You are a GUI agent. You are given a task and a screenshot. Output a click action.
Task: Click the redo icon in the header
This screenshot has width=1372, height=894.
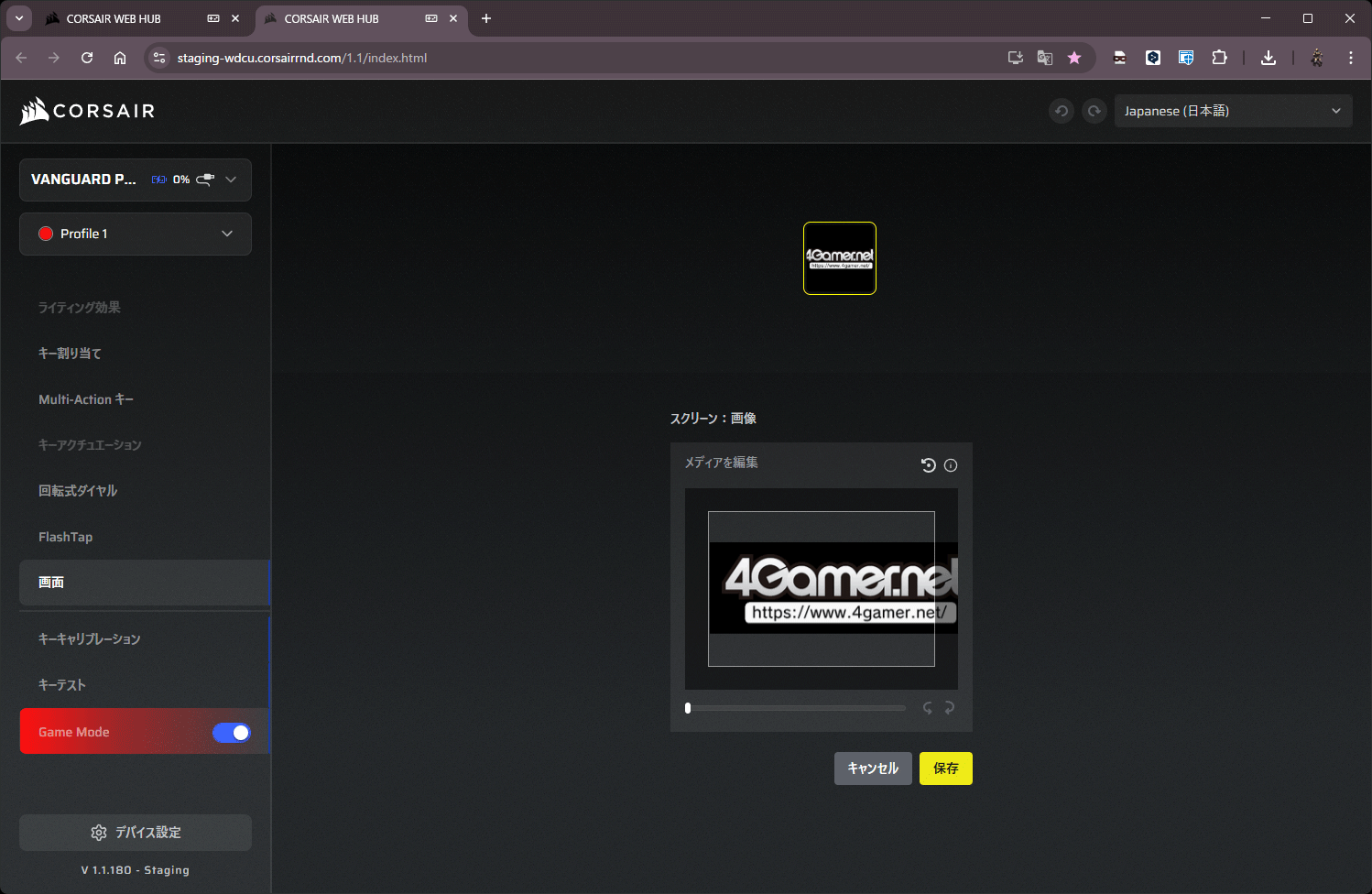click(1094, 111)
